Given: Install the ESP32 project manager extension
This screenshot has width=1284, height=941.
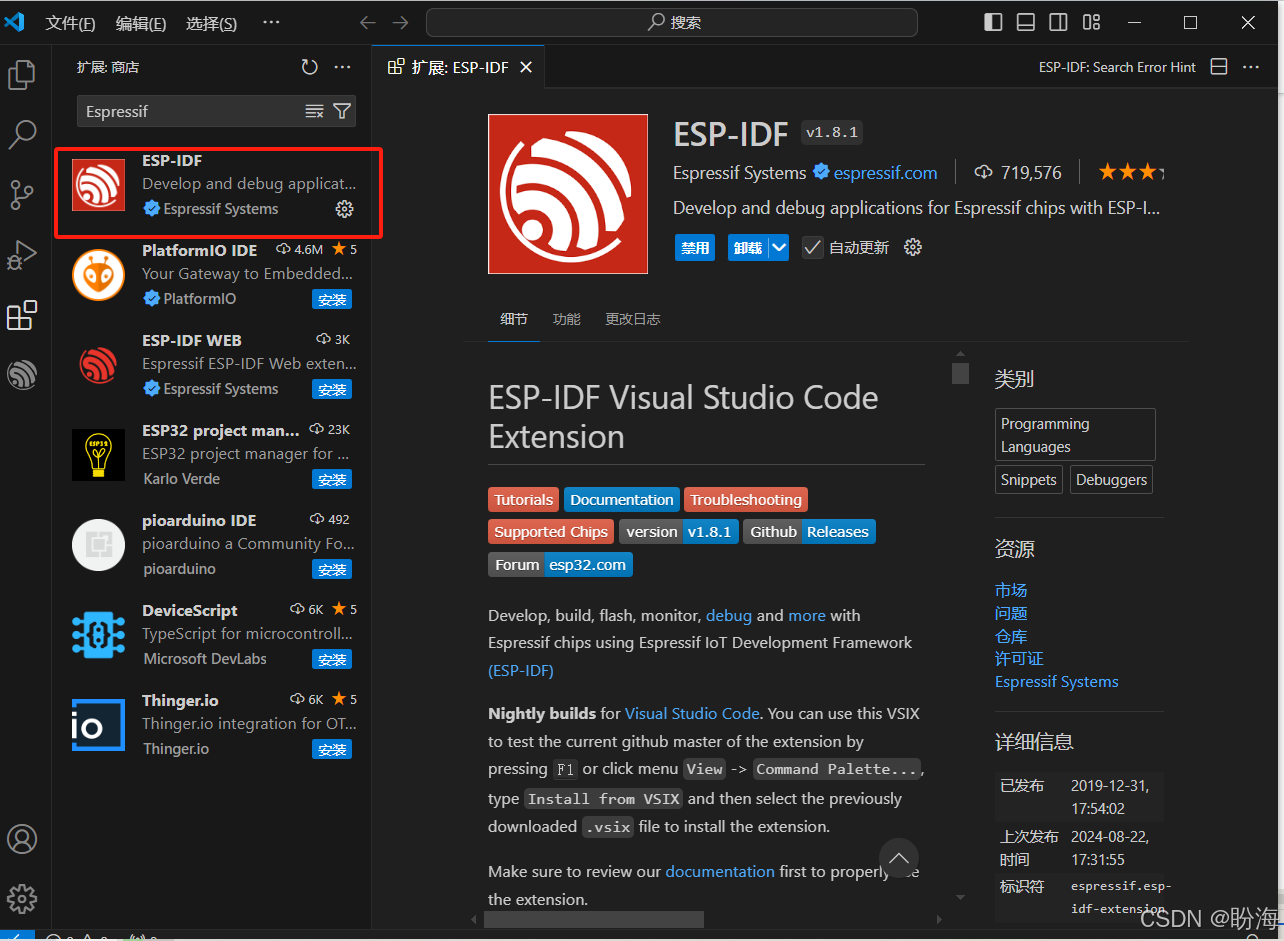Looking at the screenshot, I should click(x=332, y=480).
